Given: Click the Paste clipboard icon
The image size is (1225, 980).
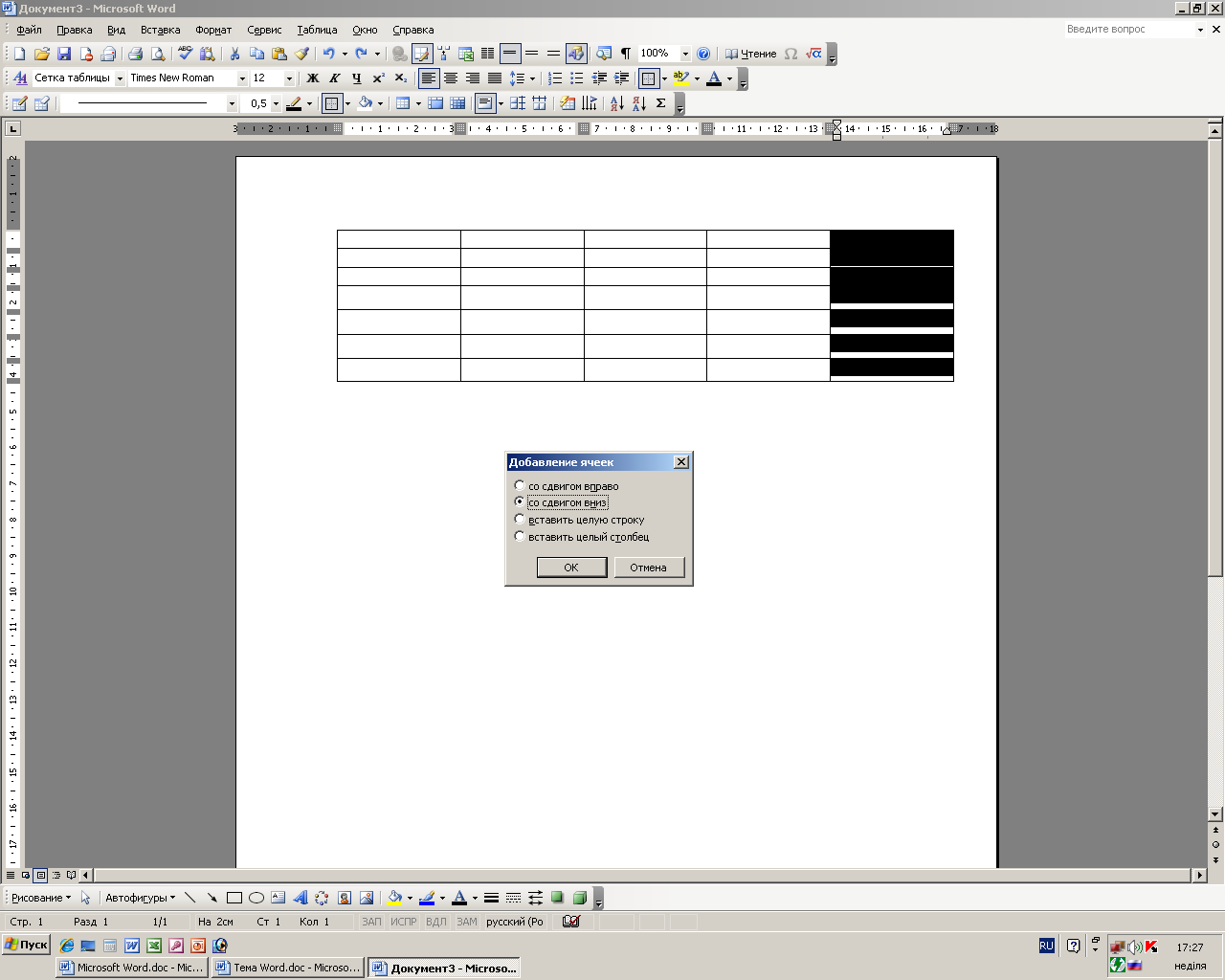Looking at the screenshot, I should [279, 54].
